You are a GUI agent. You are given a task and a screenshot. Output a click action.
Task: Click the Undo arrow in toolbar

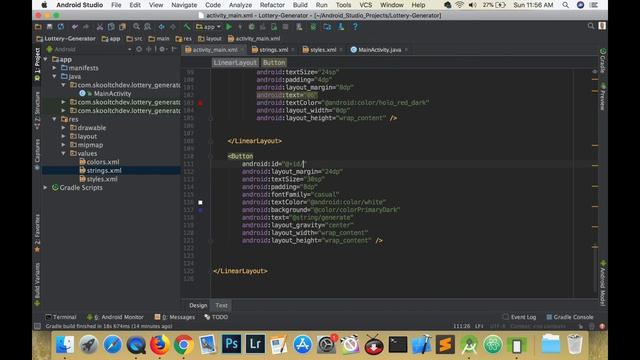[x=75, y=27]
